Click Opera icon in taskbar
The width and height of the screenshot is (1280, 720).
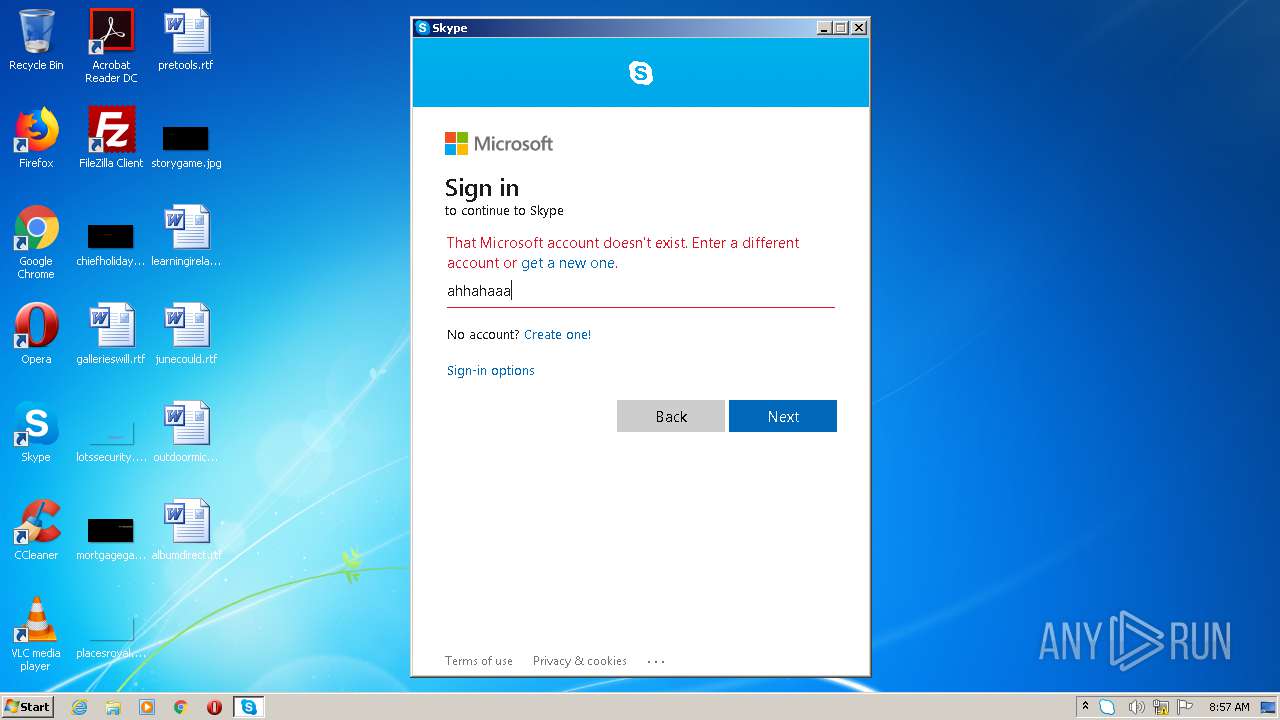coord(214,707)
